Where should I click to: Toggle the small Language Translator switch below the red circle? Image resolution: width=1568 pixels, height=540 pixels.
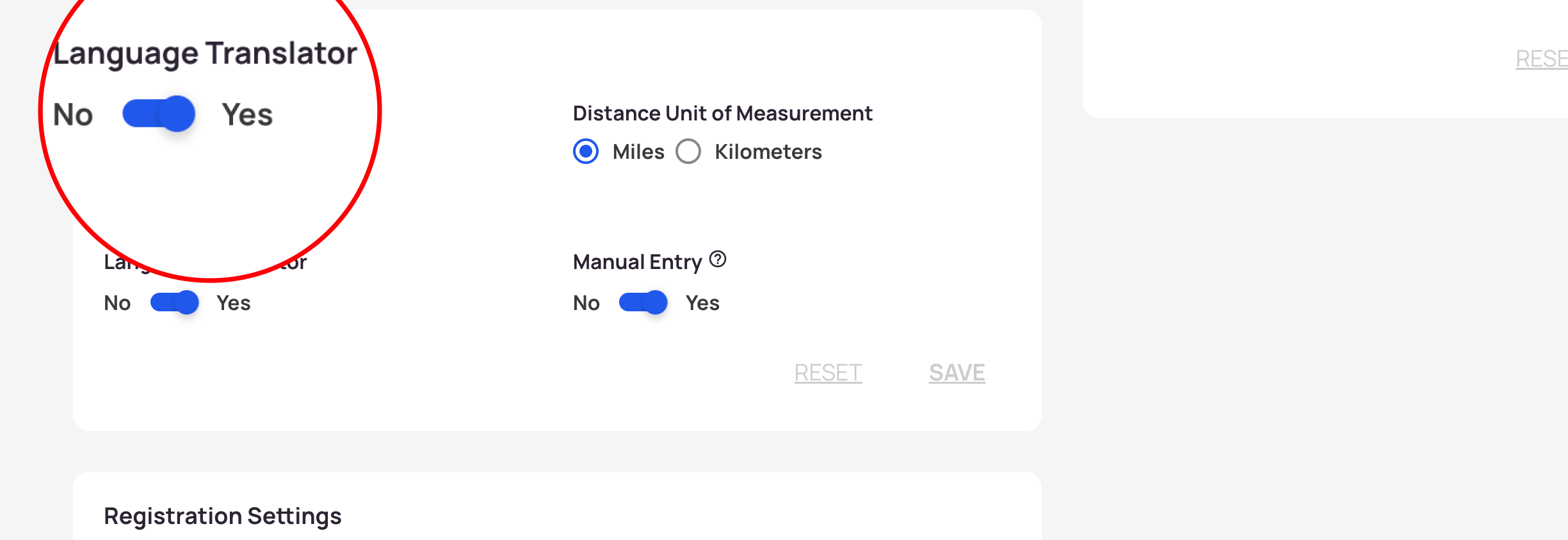click(174, 302)
